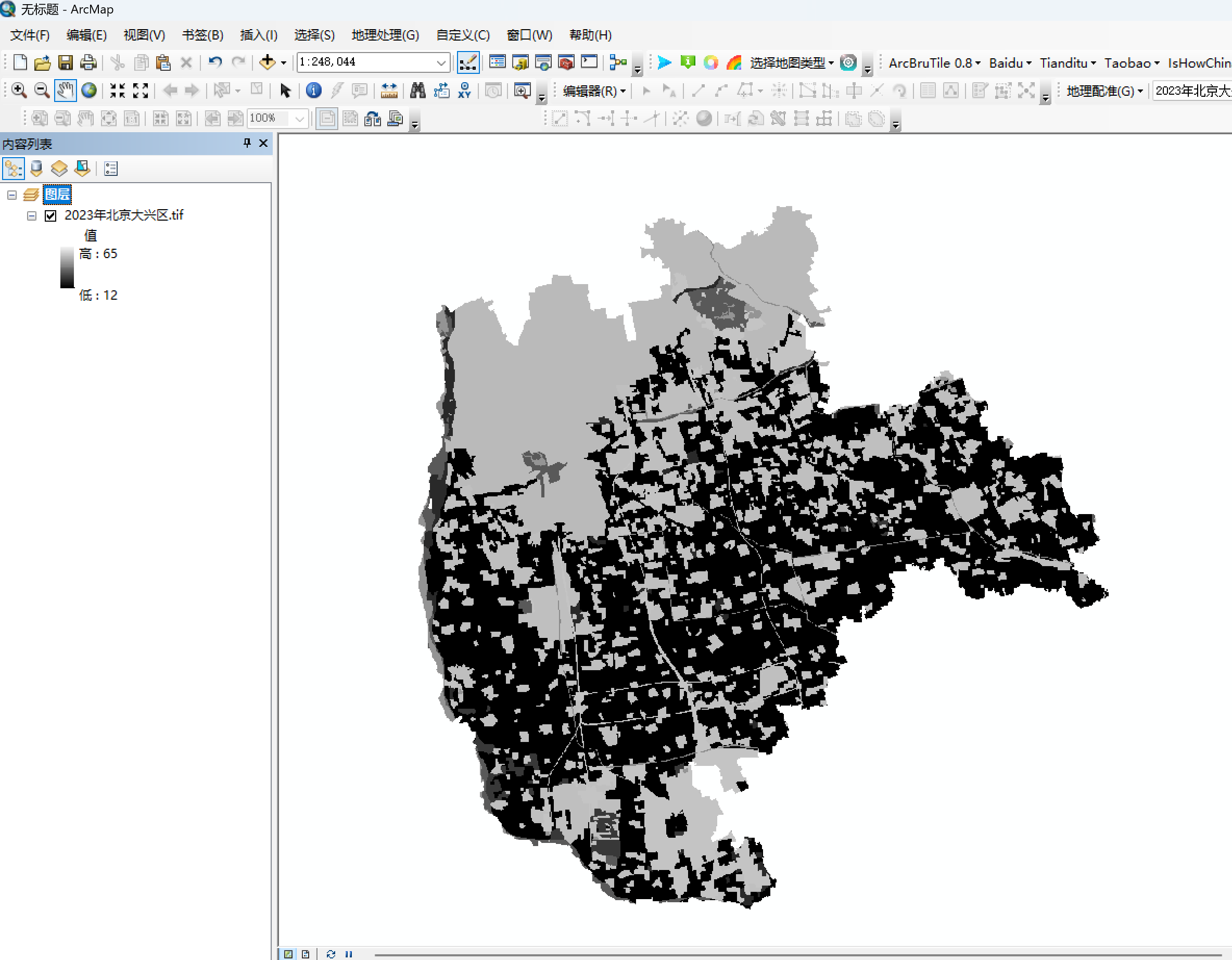Open the 书签(B) menu
The height and width of the screenshot is (960, 1232).
[202, 35]
